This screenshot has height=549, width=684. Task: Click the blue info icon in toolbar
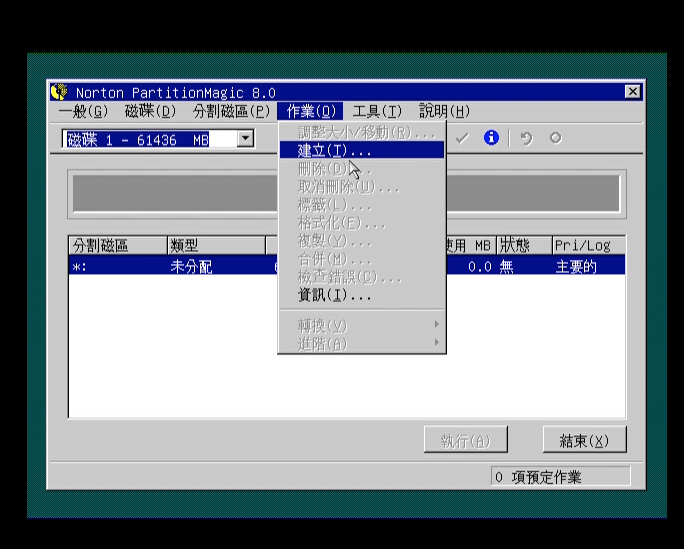pos(491,138)
